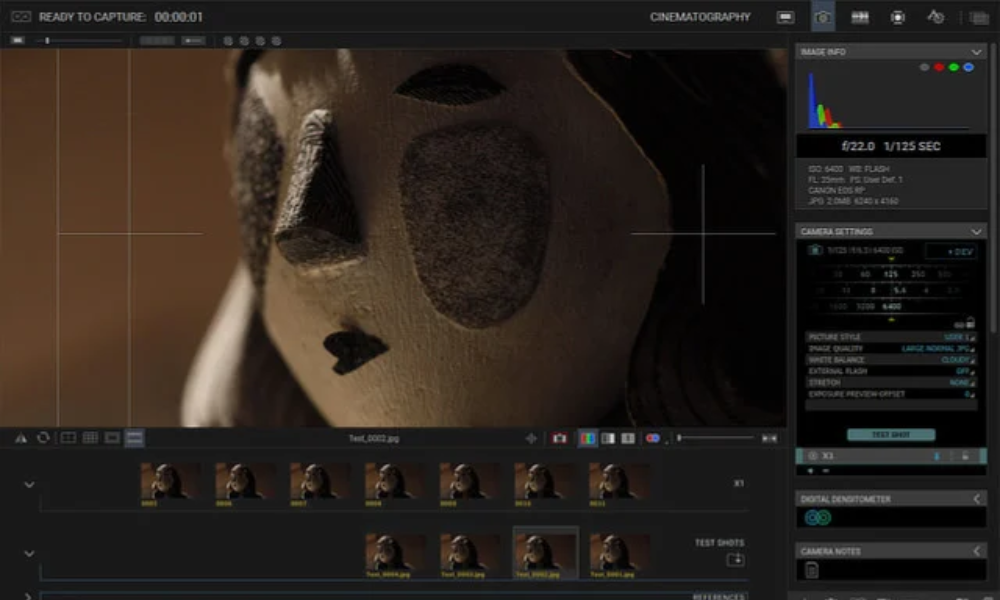
Task: Toggle the blue histogram channel dot
Action: point(968,67)
